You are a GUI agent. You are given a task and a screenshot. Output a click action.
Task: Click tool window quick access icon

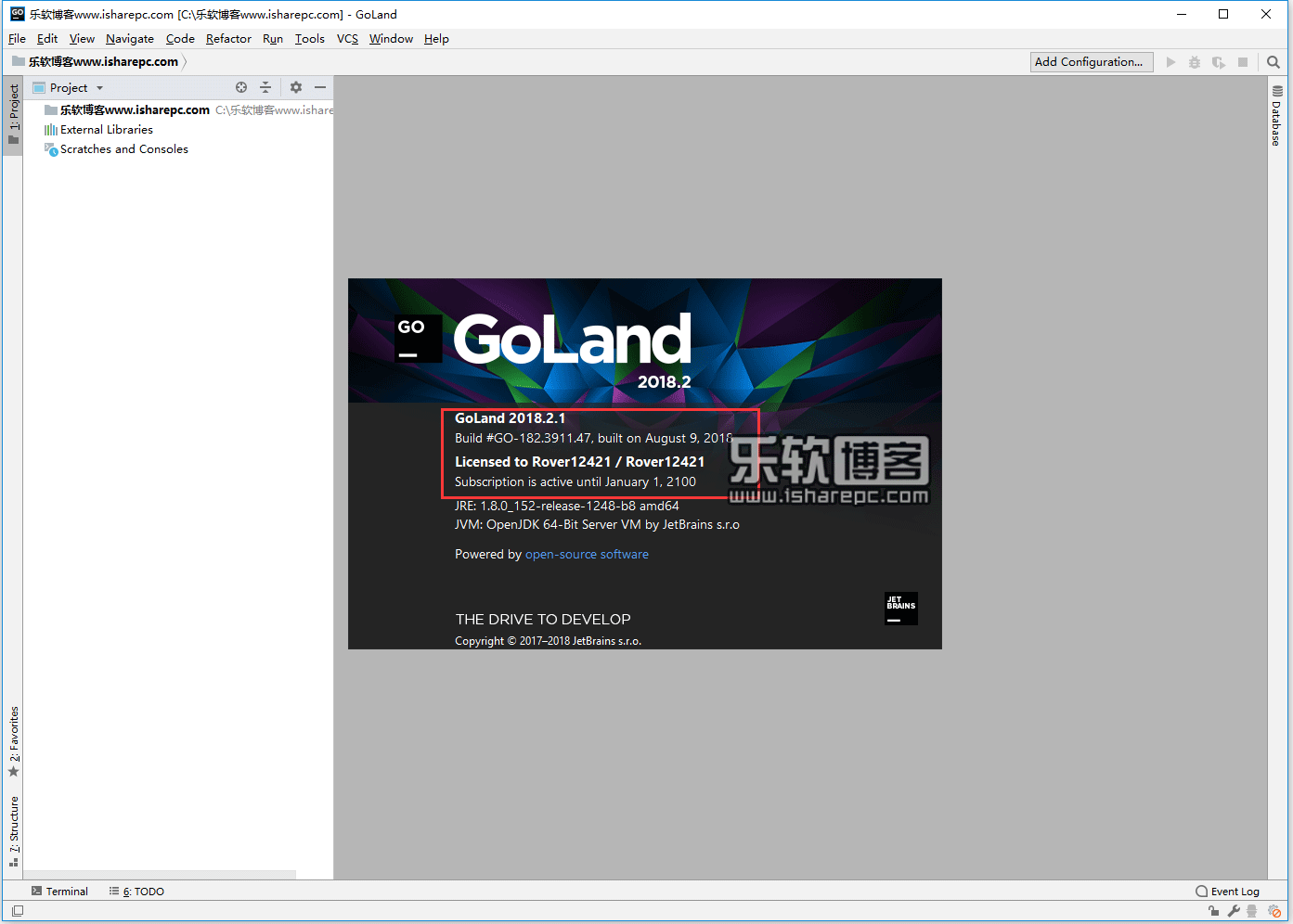point(17,911)
